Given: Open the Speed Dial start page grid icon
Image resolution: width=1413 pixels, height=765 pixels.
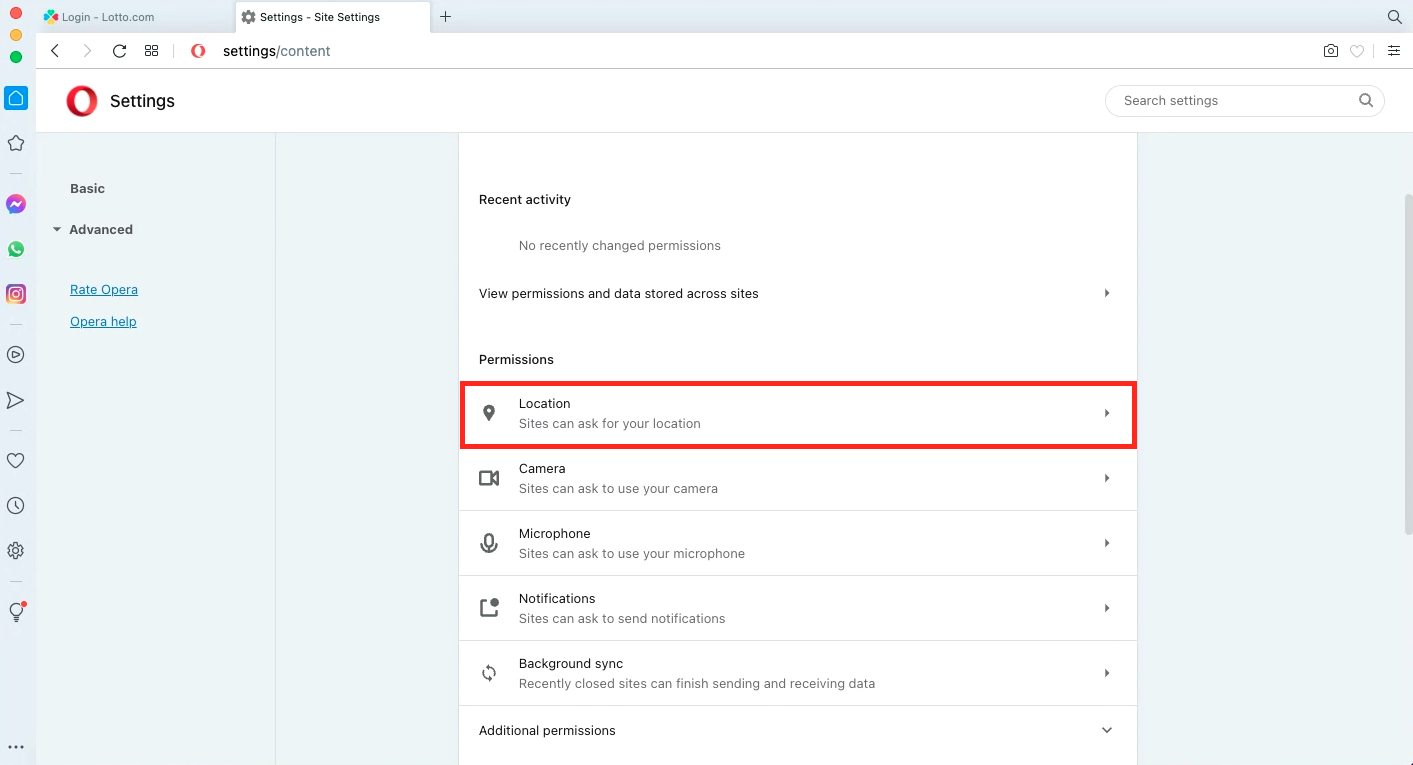Looking at the screenshot, I should (152, 51).
